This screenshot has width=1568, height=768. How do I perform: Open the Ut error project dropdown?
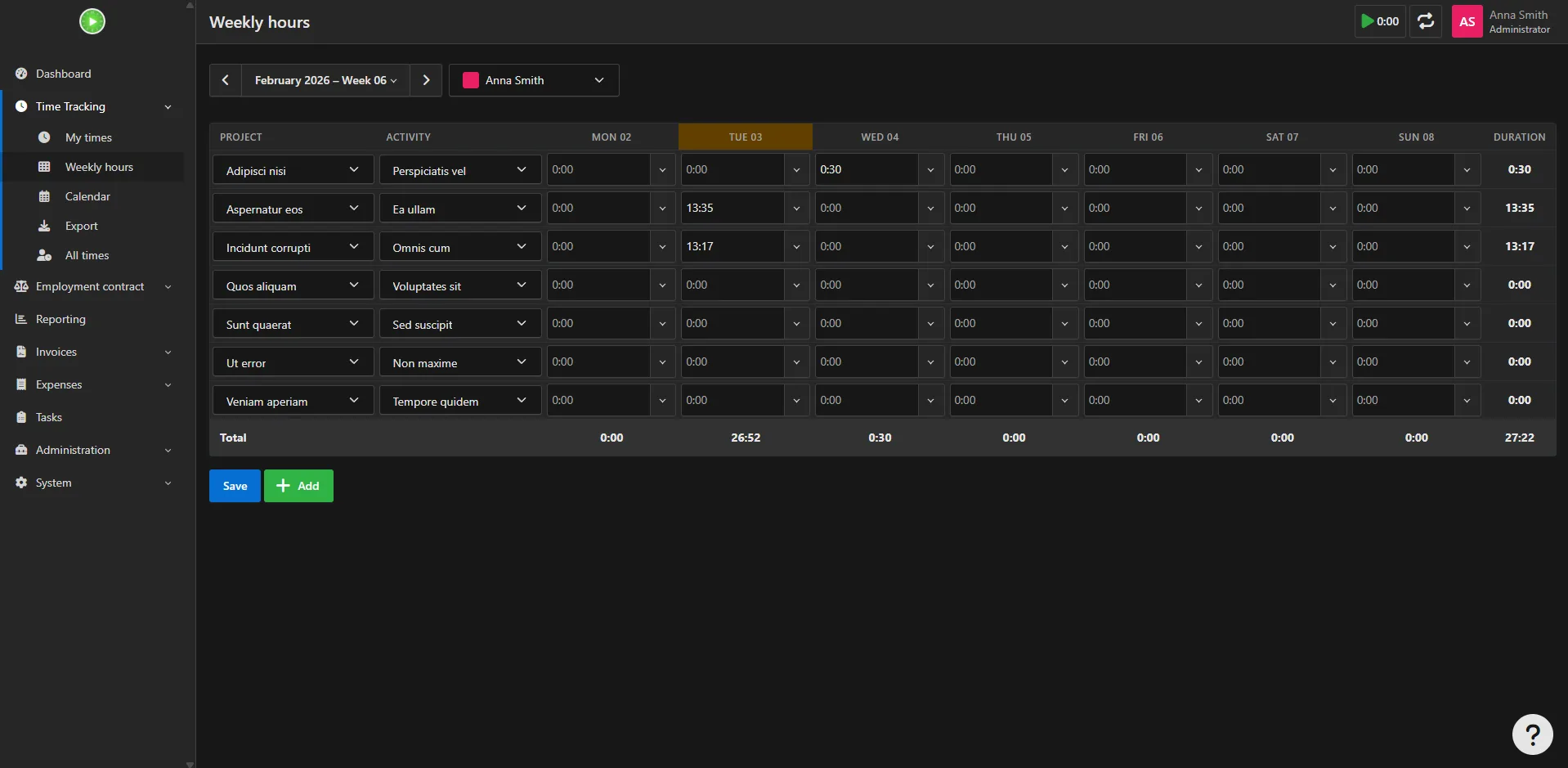293,362
